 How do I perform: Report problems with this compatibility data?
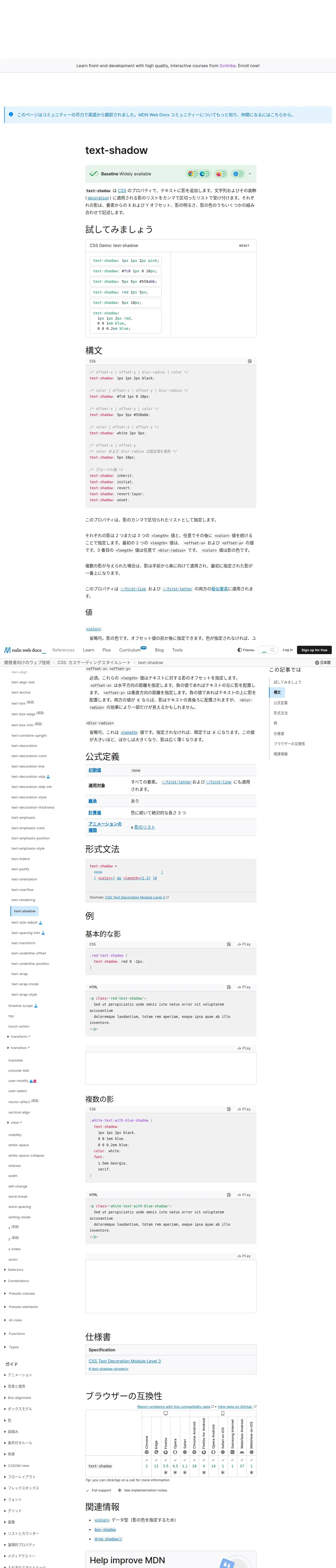coord(174,1407)
